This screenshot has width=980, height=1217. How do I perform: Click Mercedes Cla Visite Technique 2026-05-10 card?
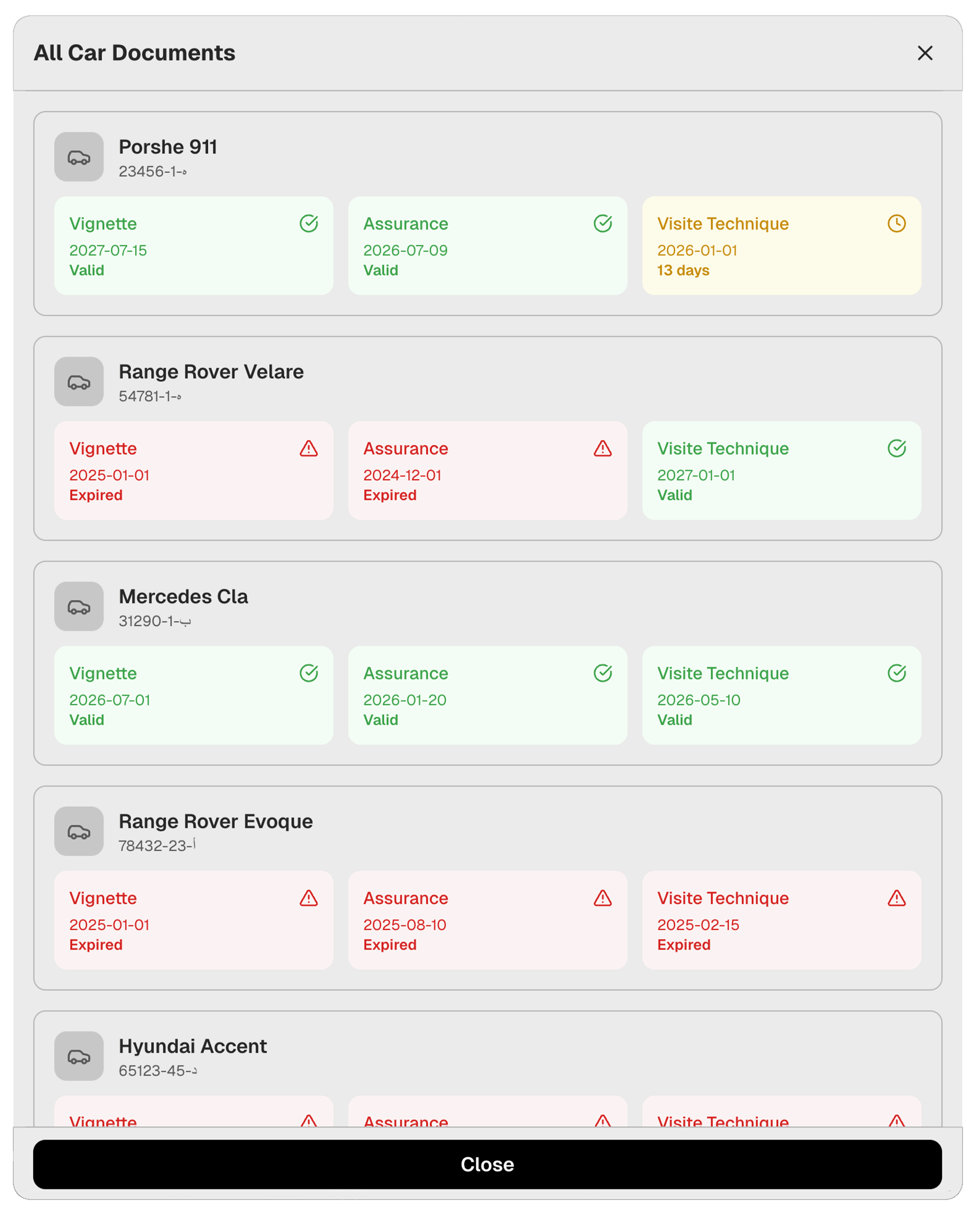[x=781, y=695]
